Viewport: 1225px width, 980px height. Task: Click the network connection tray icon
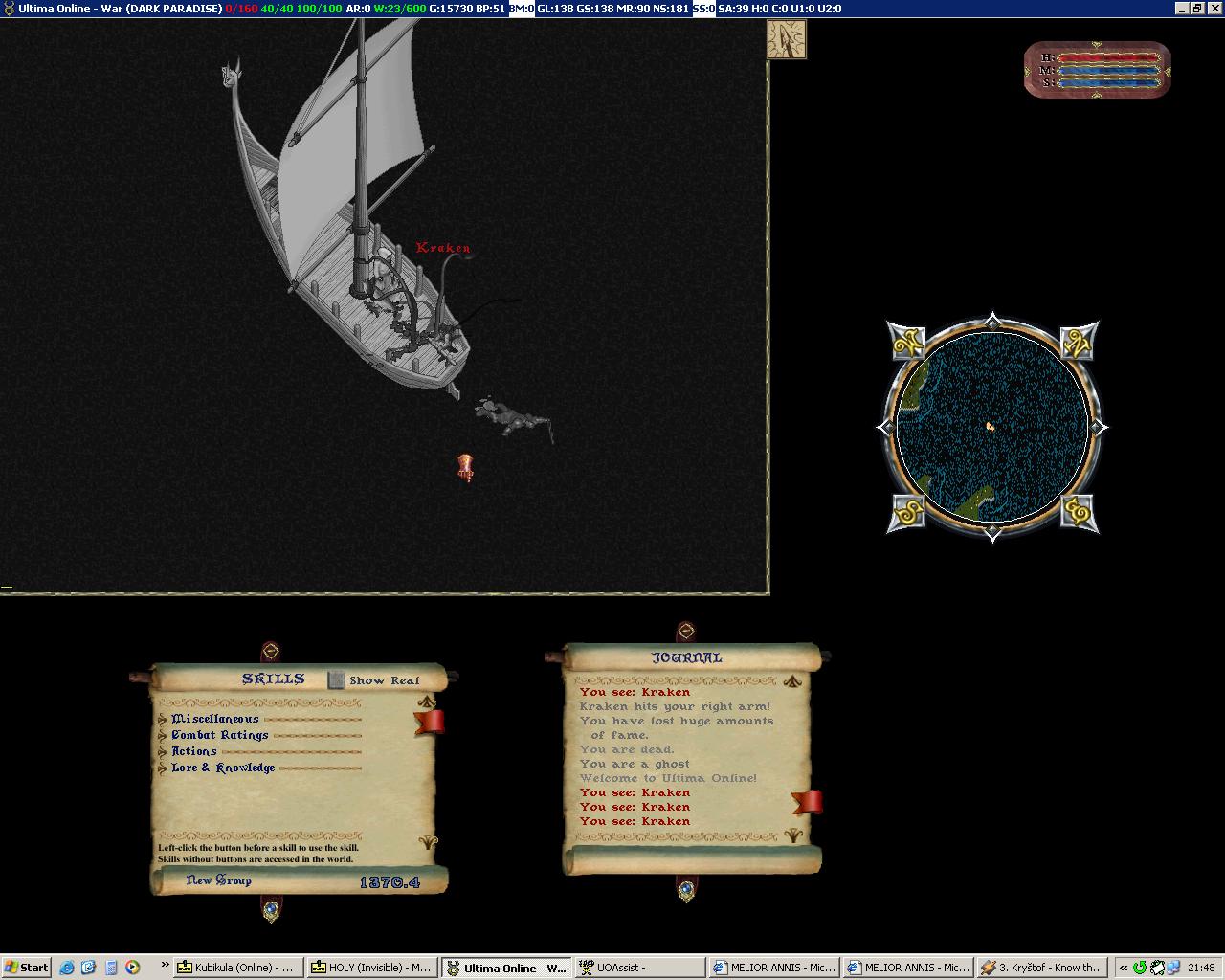(x=1172, y=968)
